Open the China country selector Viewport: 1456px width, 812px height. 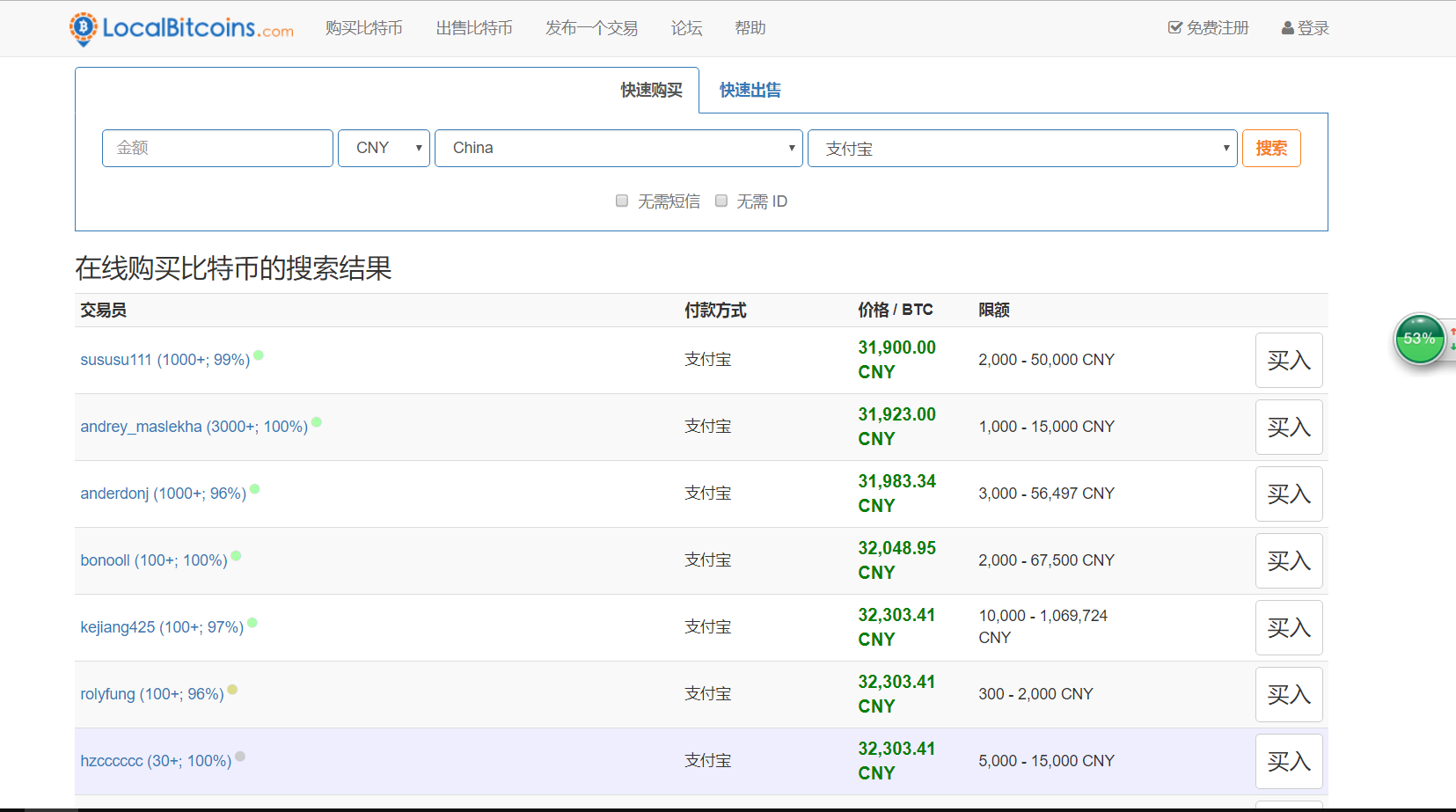click(x=618, y=148)
